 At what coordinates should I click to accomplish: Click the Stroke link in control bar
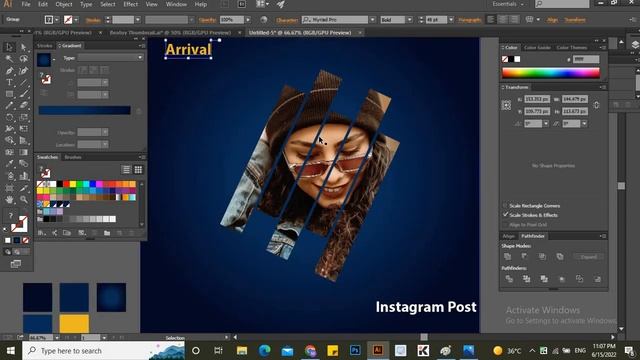(x=93, y=20)
